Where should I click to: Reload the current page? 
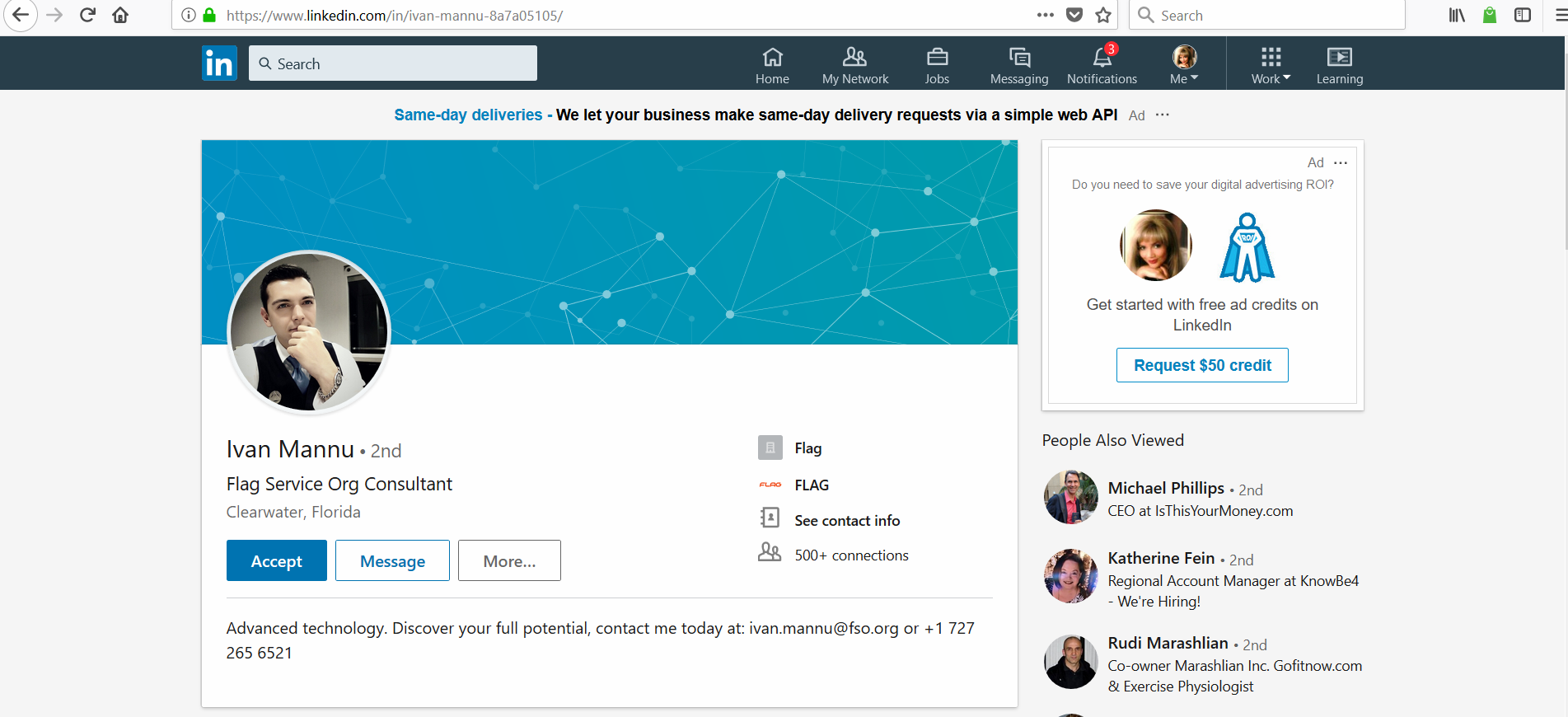click(87, 15)
